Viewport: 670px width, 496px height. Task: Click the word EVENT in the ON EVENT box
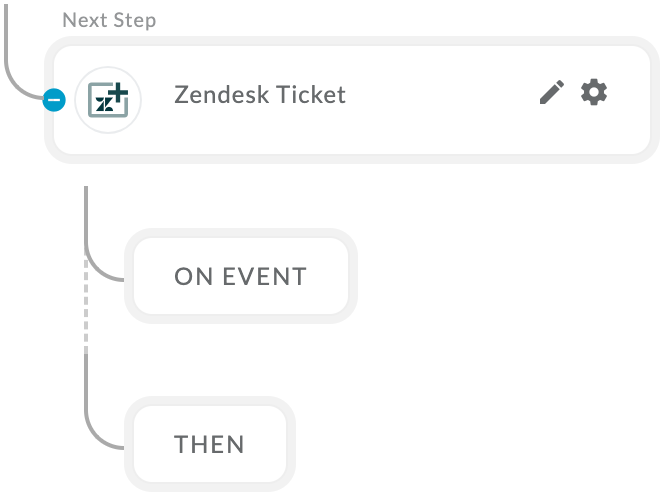click(264, 276)
